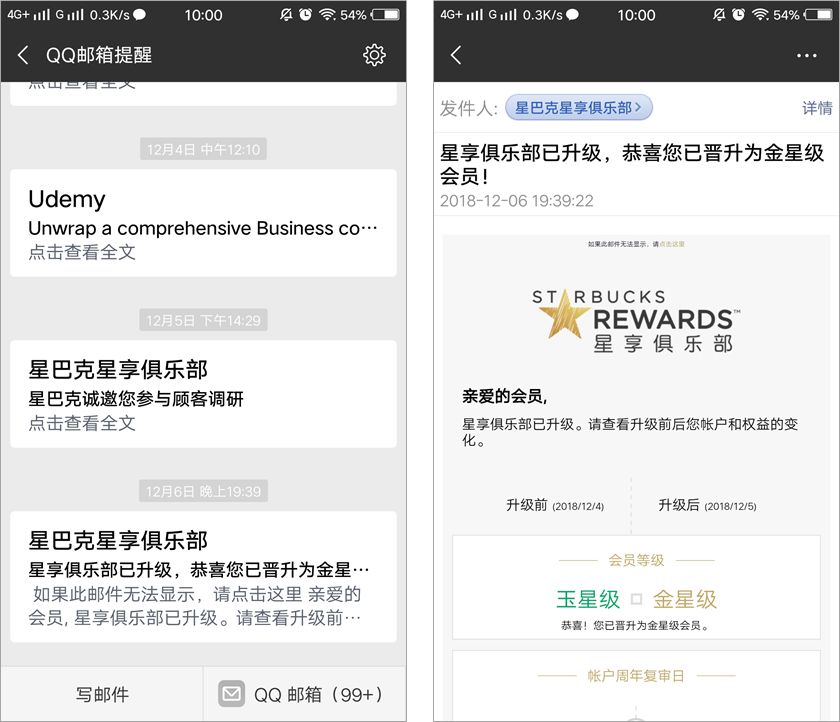Tap the muted bell icon in right status bar

pyautogui.click(x=719, y=14)
